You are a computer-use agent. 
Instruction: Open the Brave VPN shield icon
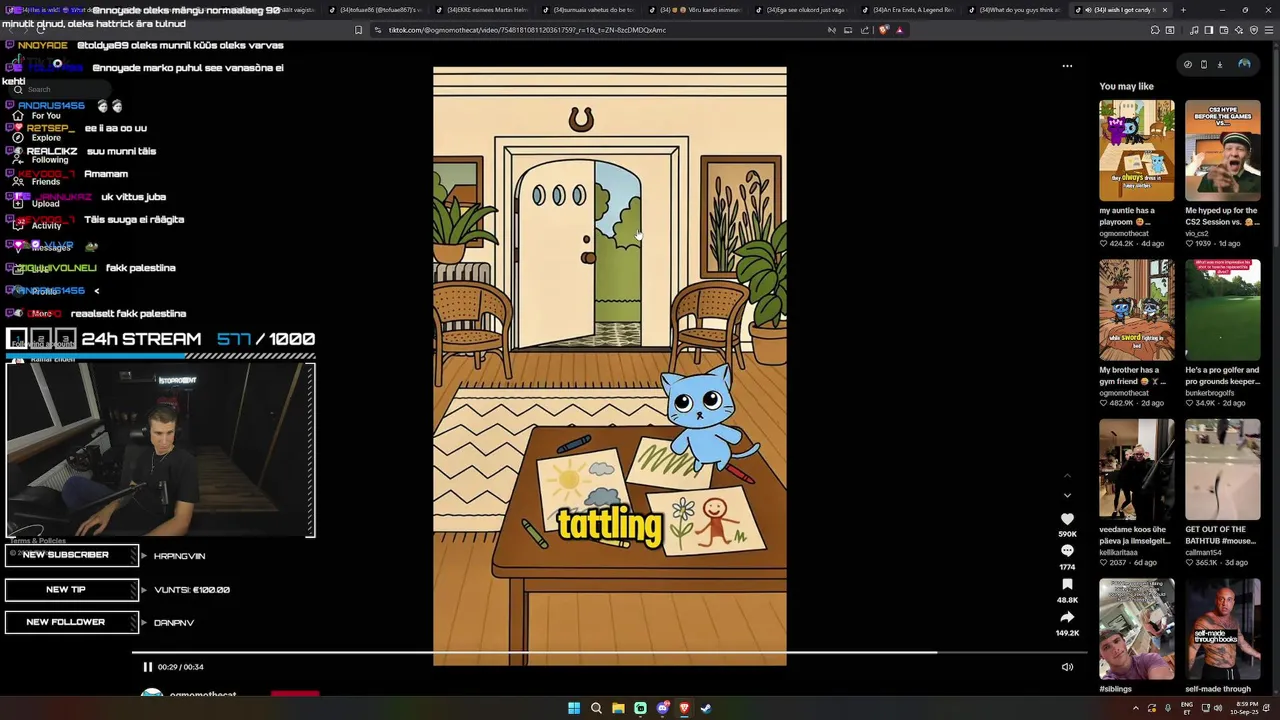tap(1253, 30)
